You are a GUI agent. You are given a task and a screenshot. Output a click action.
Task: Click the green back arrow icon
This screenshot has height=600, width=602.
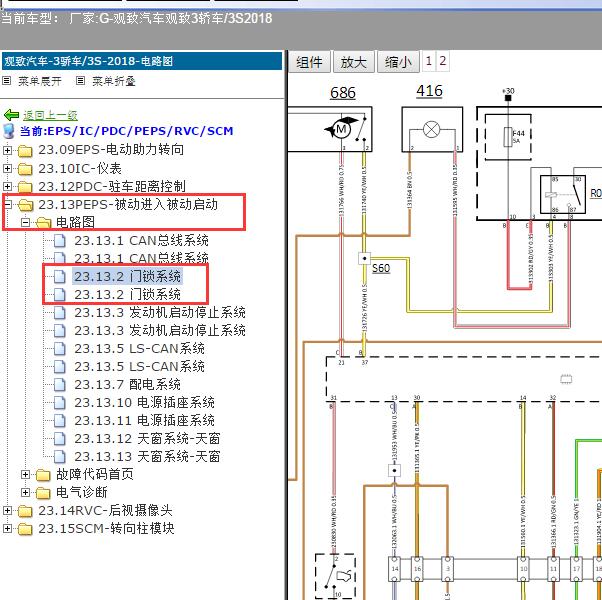pos(11,114)
